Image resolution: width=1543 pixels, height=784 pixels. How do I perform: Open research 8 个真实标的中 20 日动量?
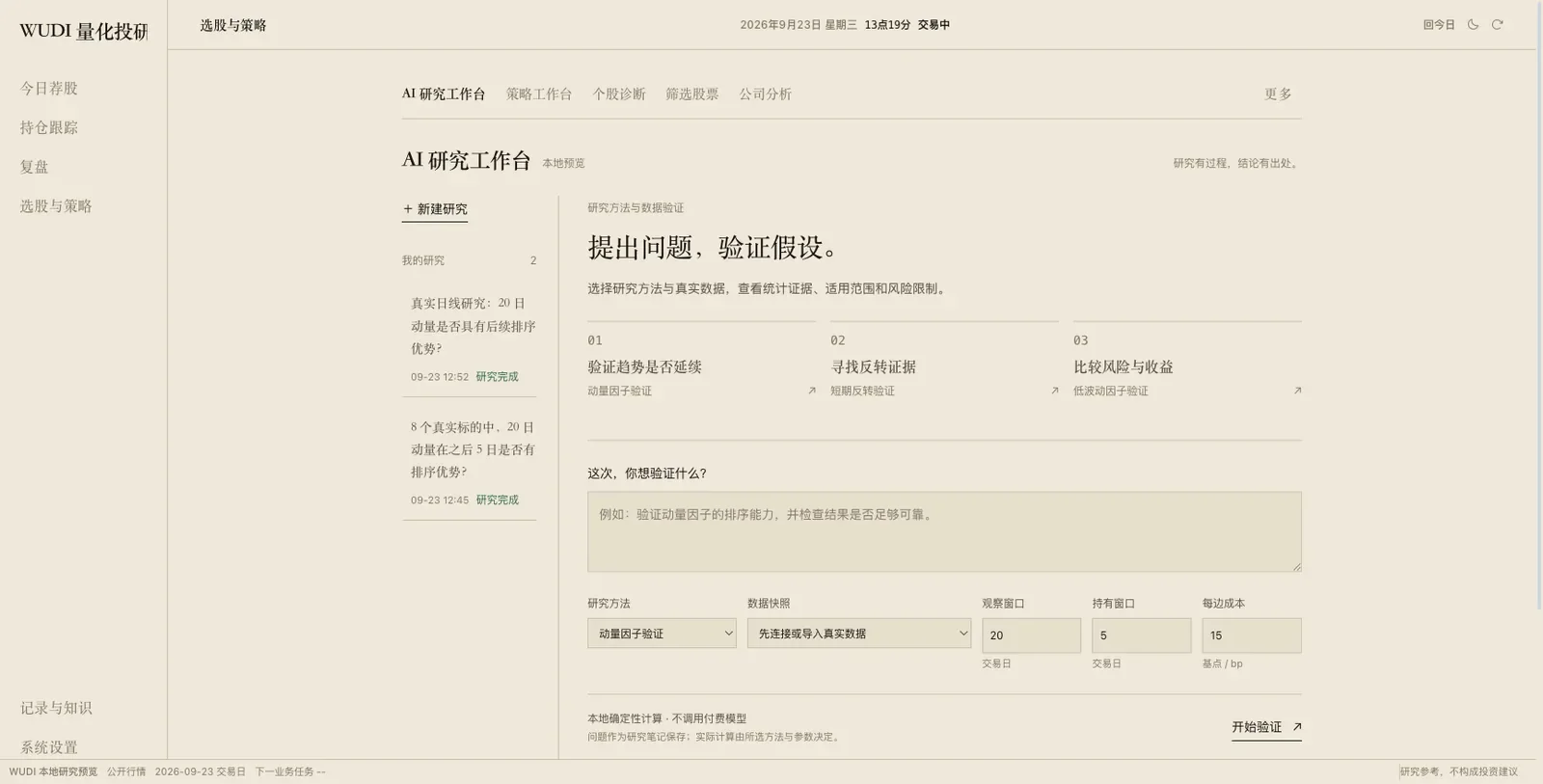[x=469, y=462]
